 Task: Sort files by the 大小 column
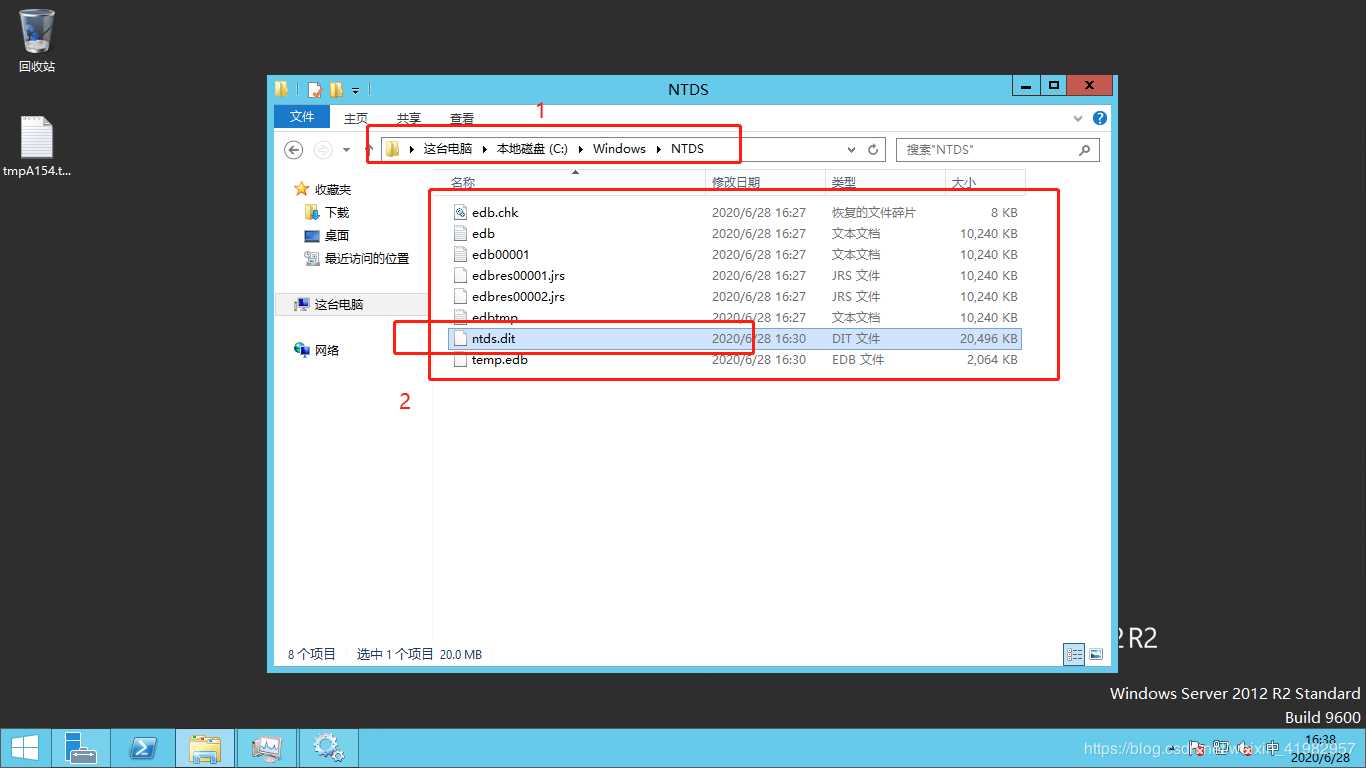pos(985,183)
